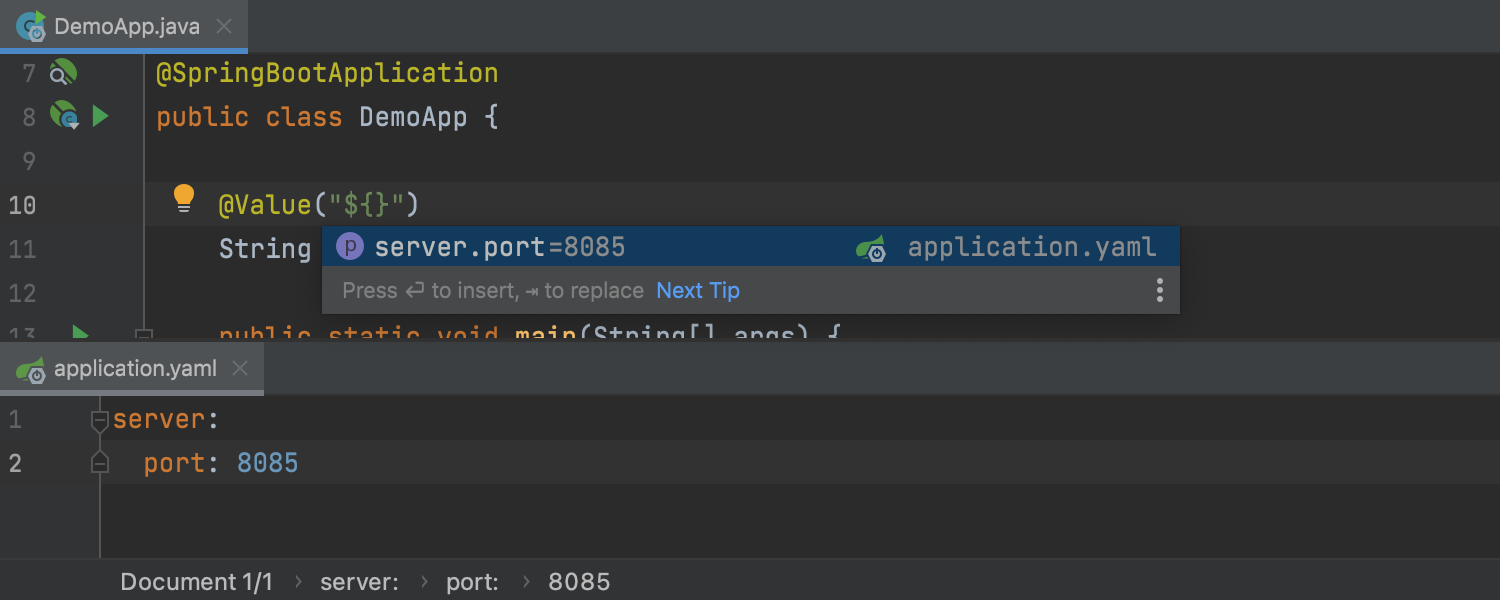Click the Spring class gutter icon on line 8
1500x600 pixels.
tap(64, 117)
